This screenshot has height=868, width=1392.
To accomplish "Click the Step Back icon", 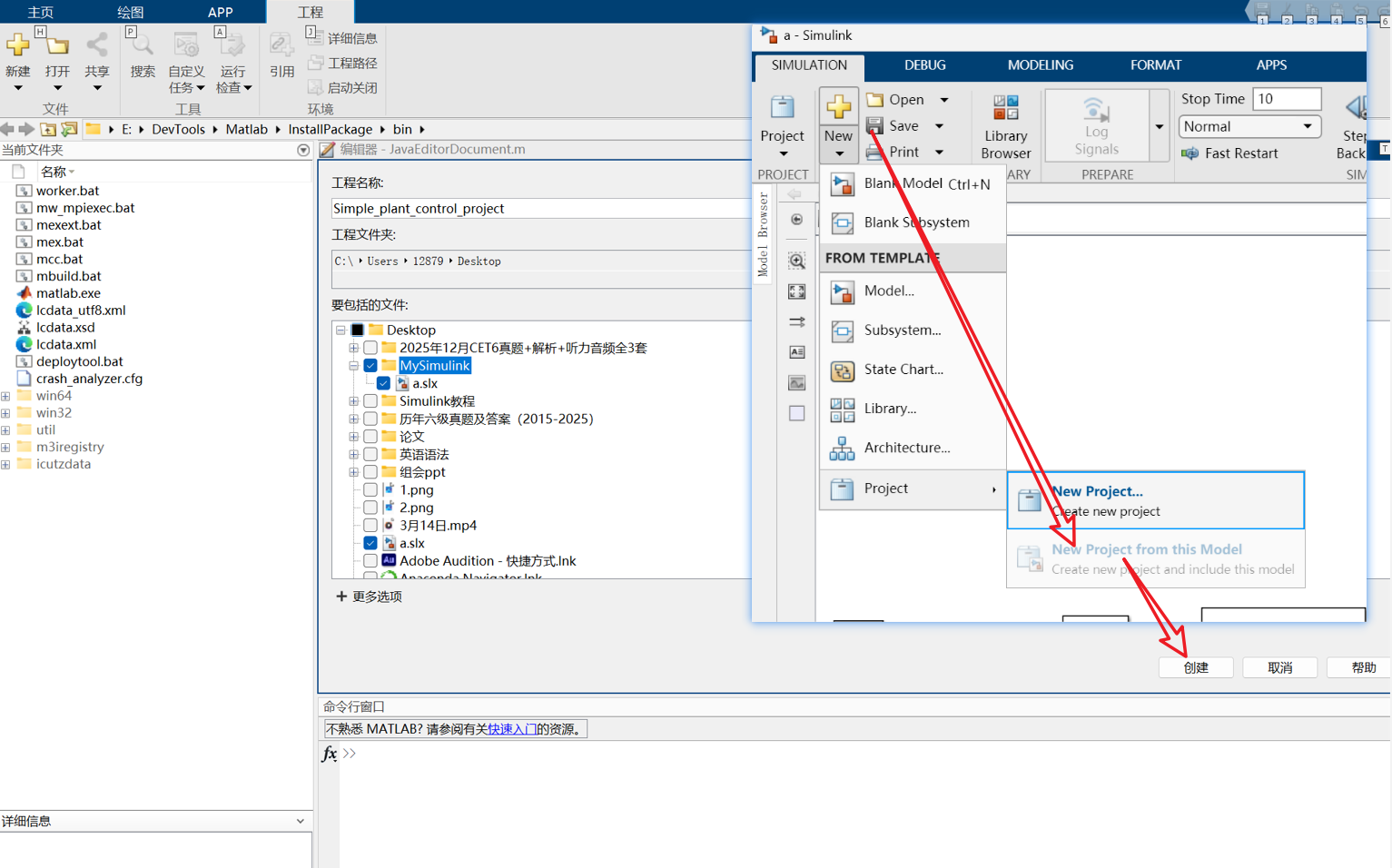I will (1357, 108).
